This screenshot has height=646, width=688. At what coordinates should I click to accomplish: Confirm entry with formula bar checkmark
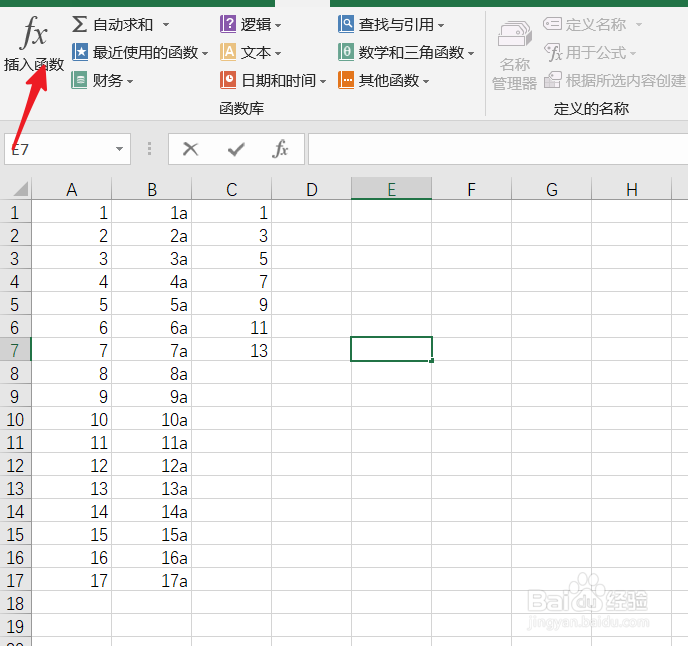pyautogui.click(x=236, y=149)
